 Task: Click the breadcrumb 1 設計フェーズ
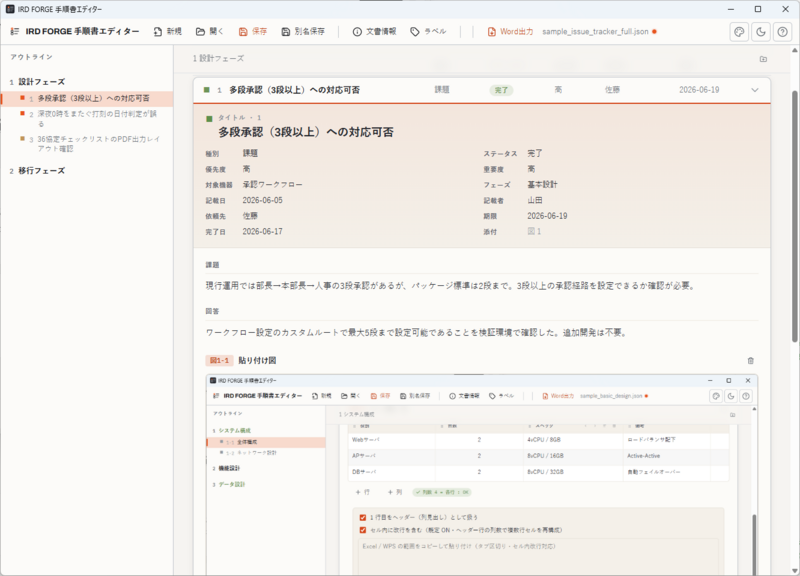click(x=218, y=59)
